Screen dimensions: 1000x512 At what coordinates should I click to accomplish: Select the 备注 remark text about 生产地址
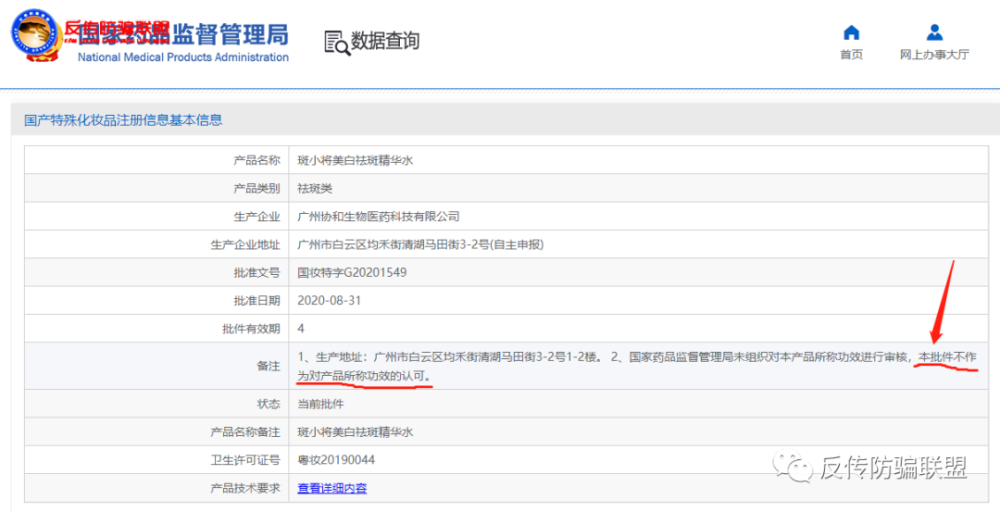click(636, 367)
